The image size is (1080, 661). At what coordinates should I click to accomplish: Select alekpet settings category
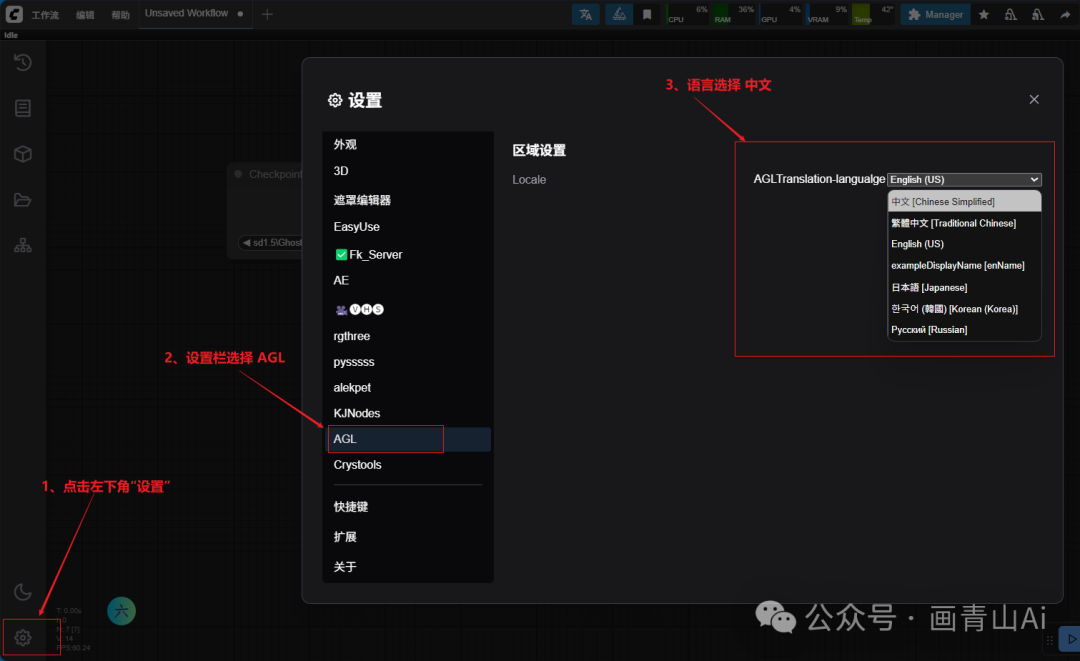[x=407, y=388]
